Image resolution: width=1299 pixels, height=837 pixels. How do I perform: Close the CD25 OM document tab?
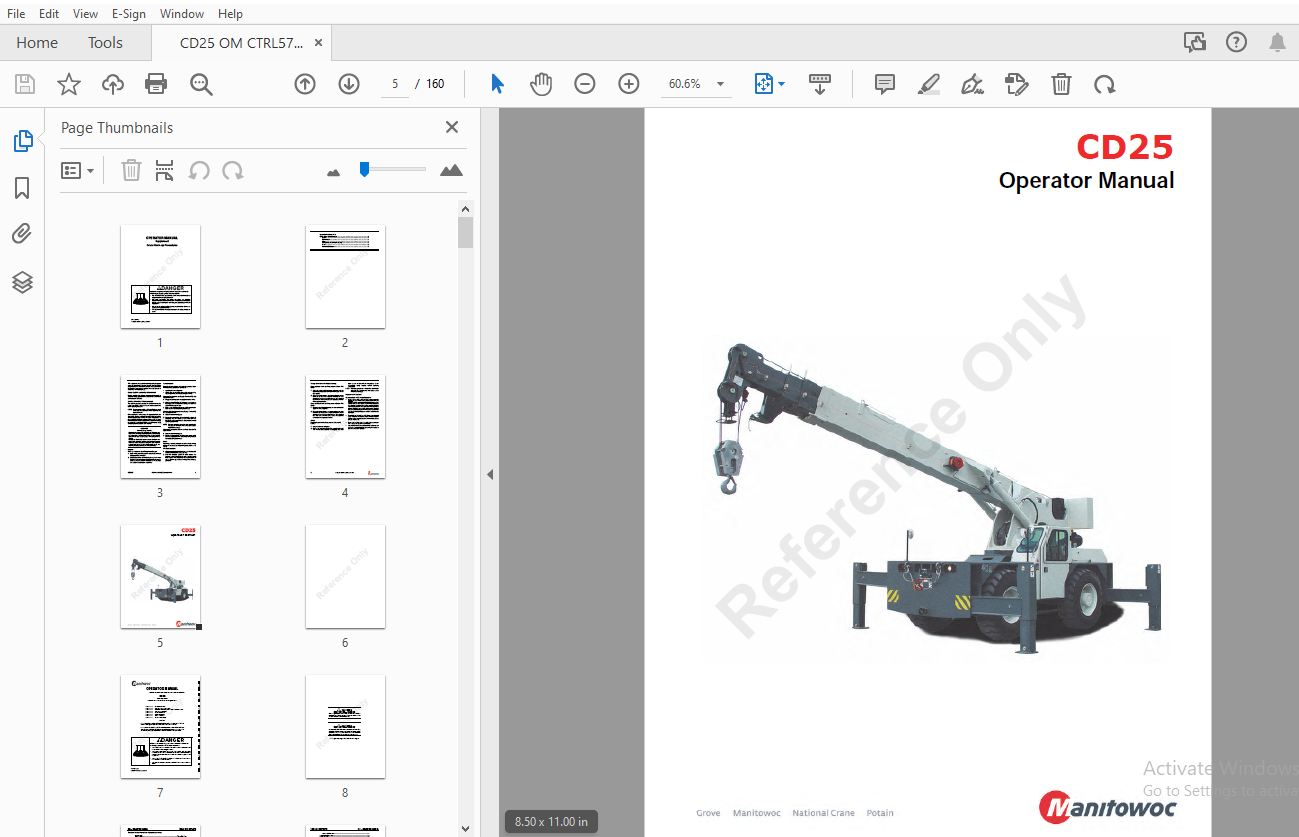click(x=318, y=43)
